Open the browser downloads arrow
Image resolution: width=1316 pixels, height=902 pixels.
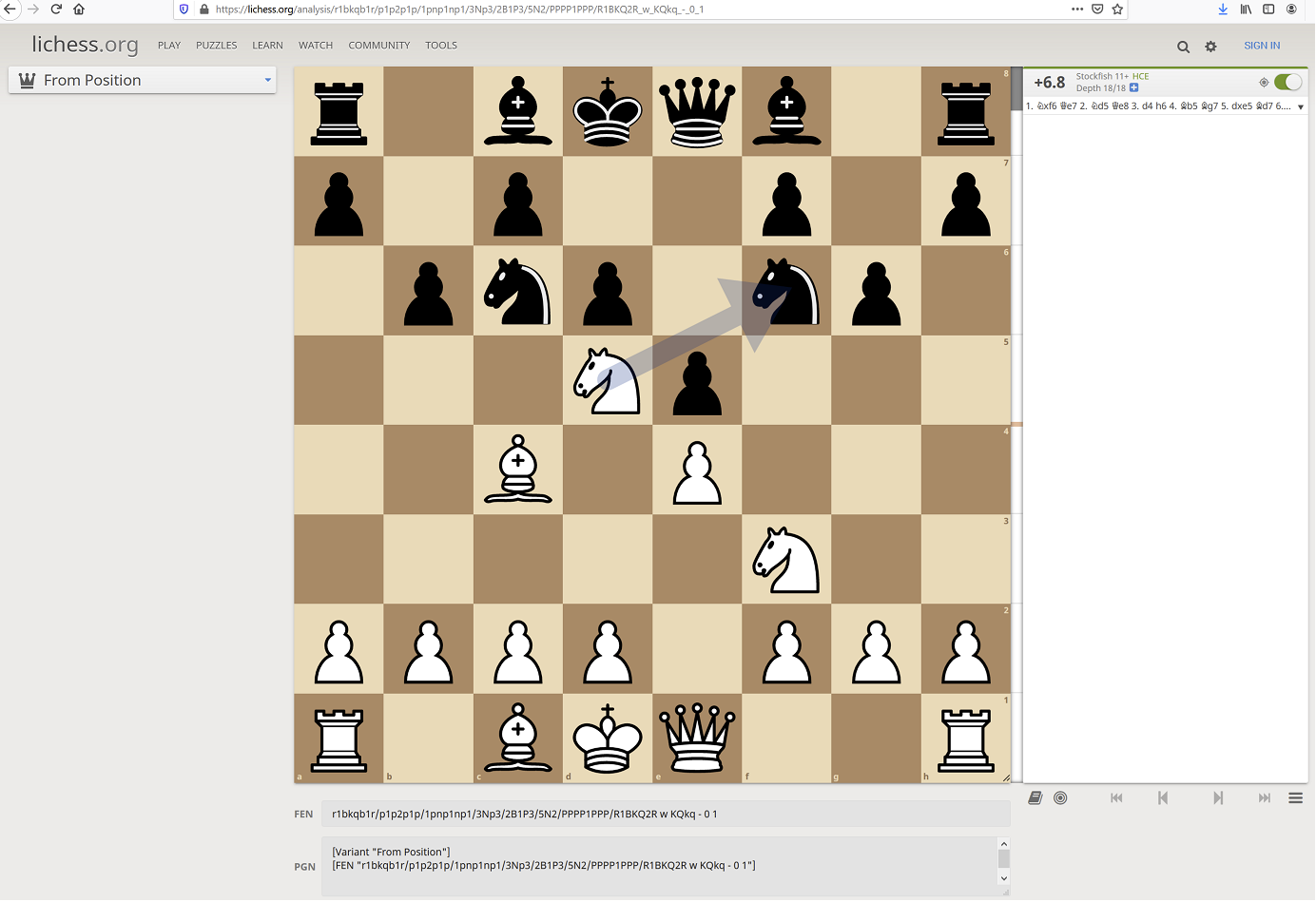pyautogui.click(x=1223, y=9)
